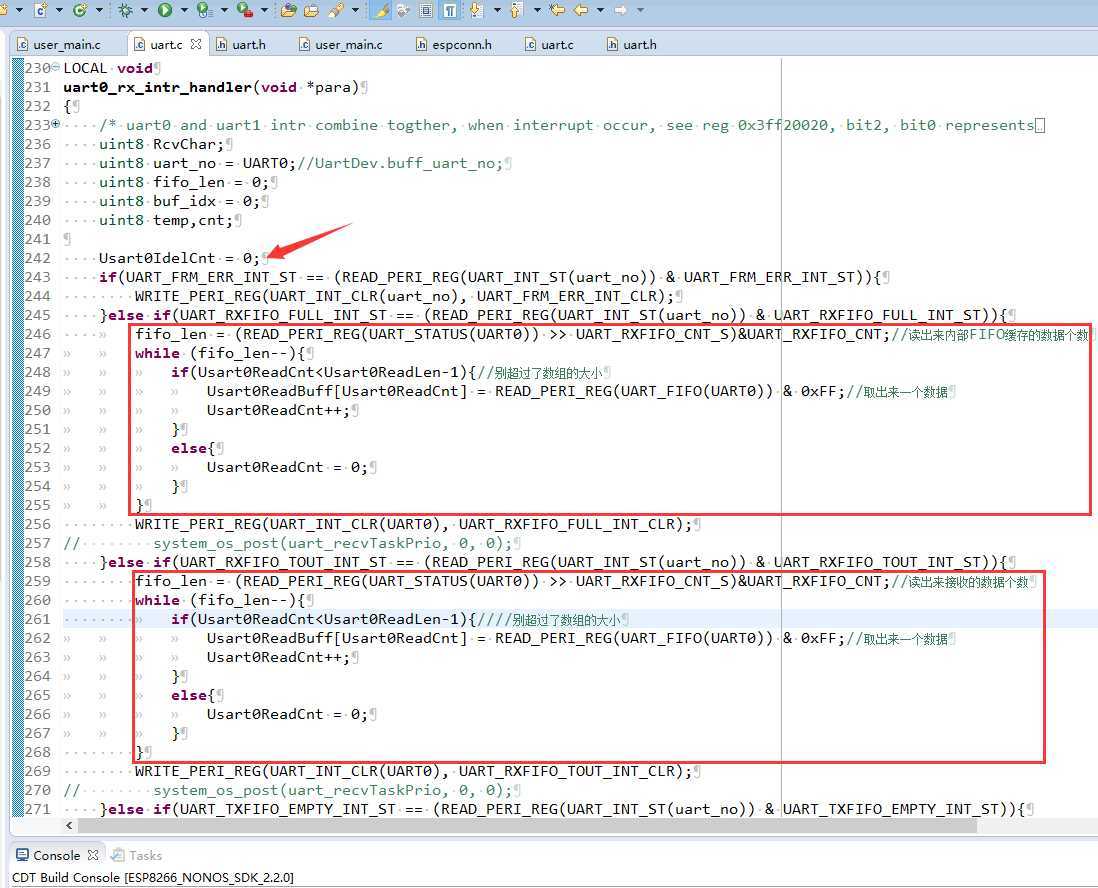This screenshot has height=888, width=1098.
Task: Switch to the espconn.h tab
Action: coord(453,45)
